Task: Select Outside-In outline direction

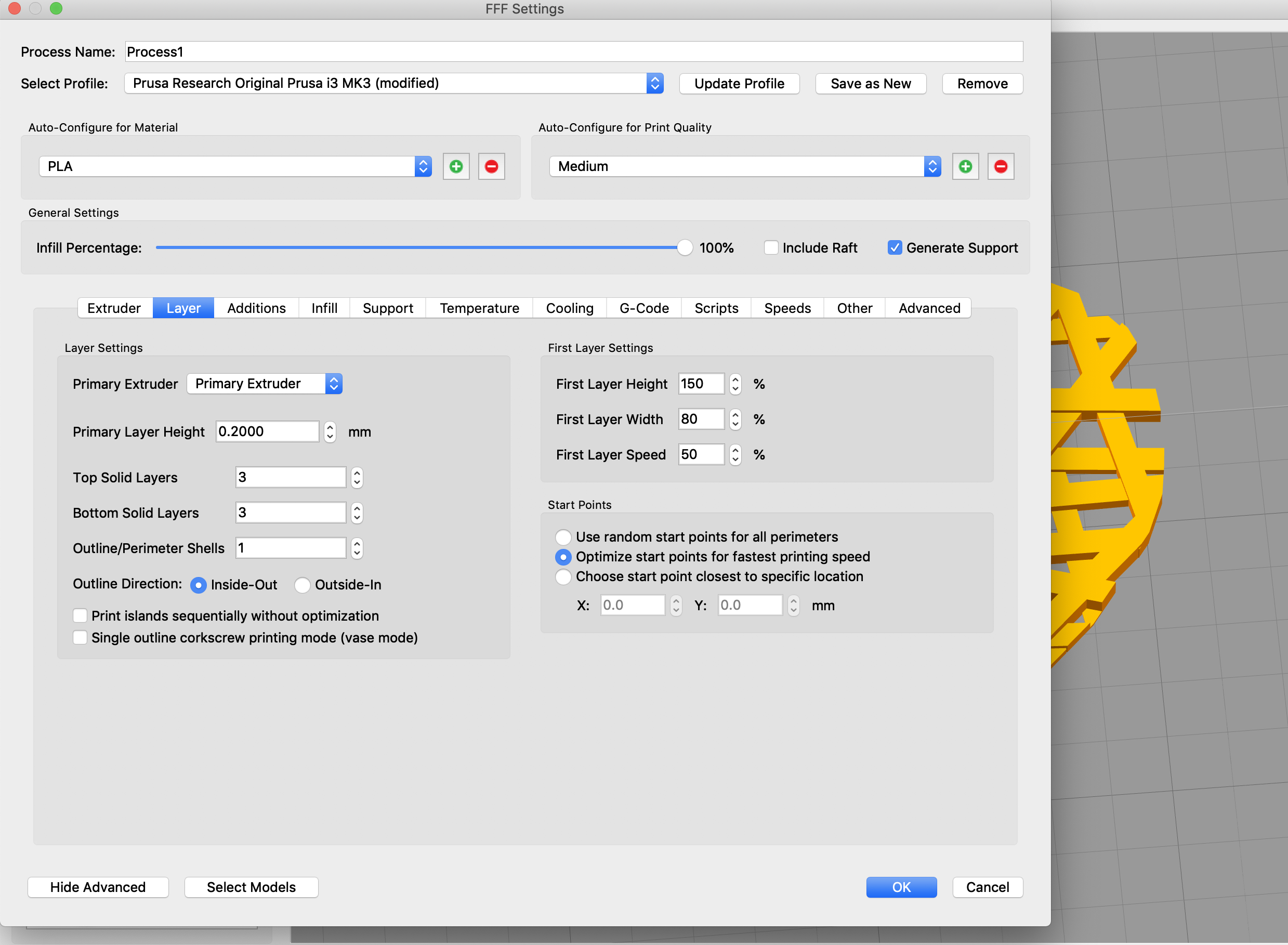Action: click(302, 585)
